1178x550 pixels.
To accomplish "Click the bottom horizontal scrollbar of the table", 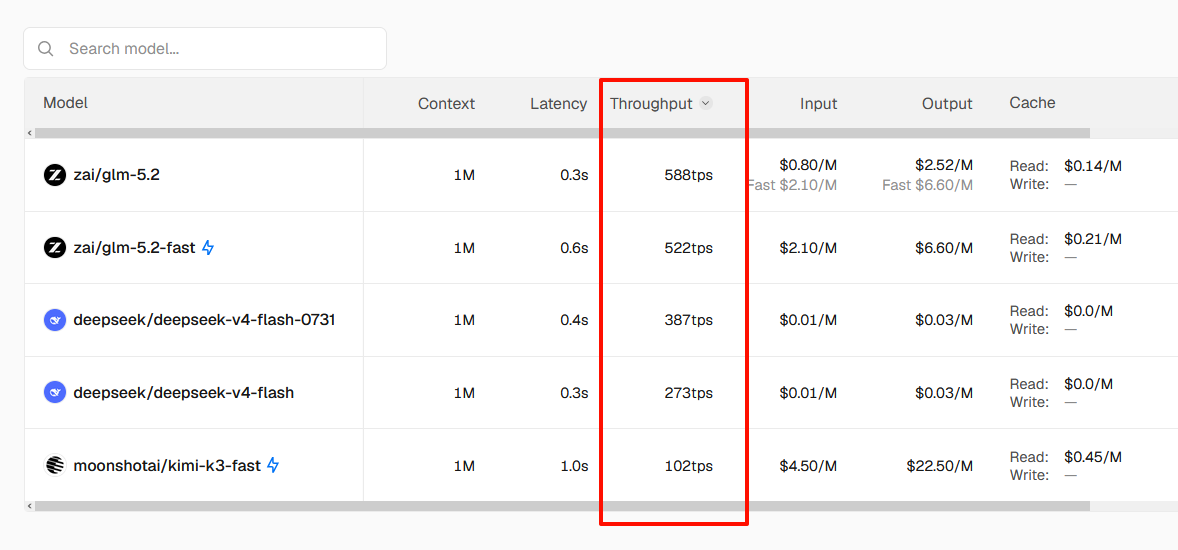I will [x=562, y=506].
